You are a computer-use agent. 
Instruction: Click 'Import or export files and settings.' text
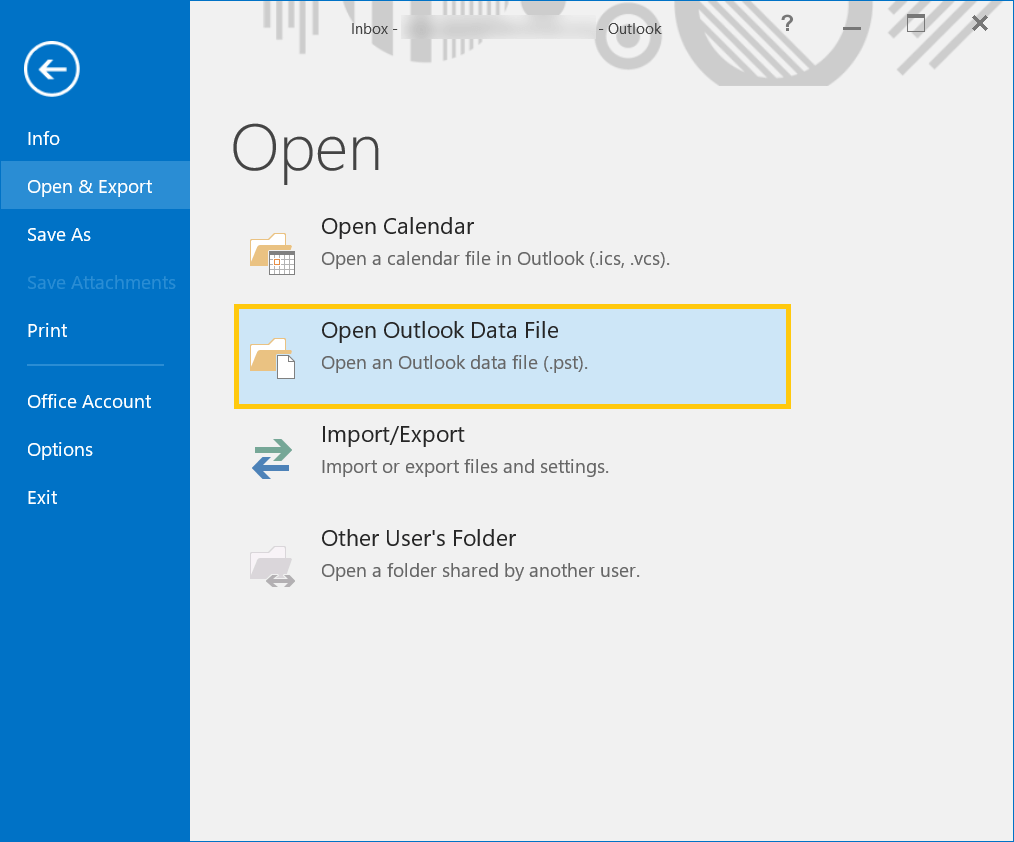point(465,467)
